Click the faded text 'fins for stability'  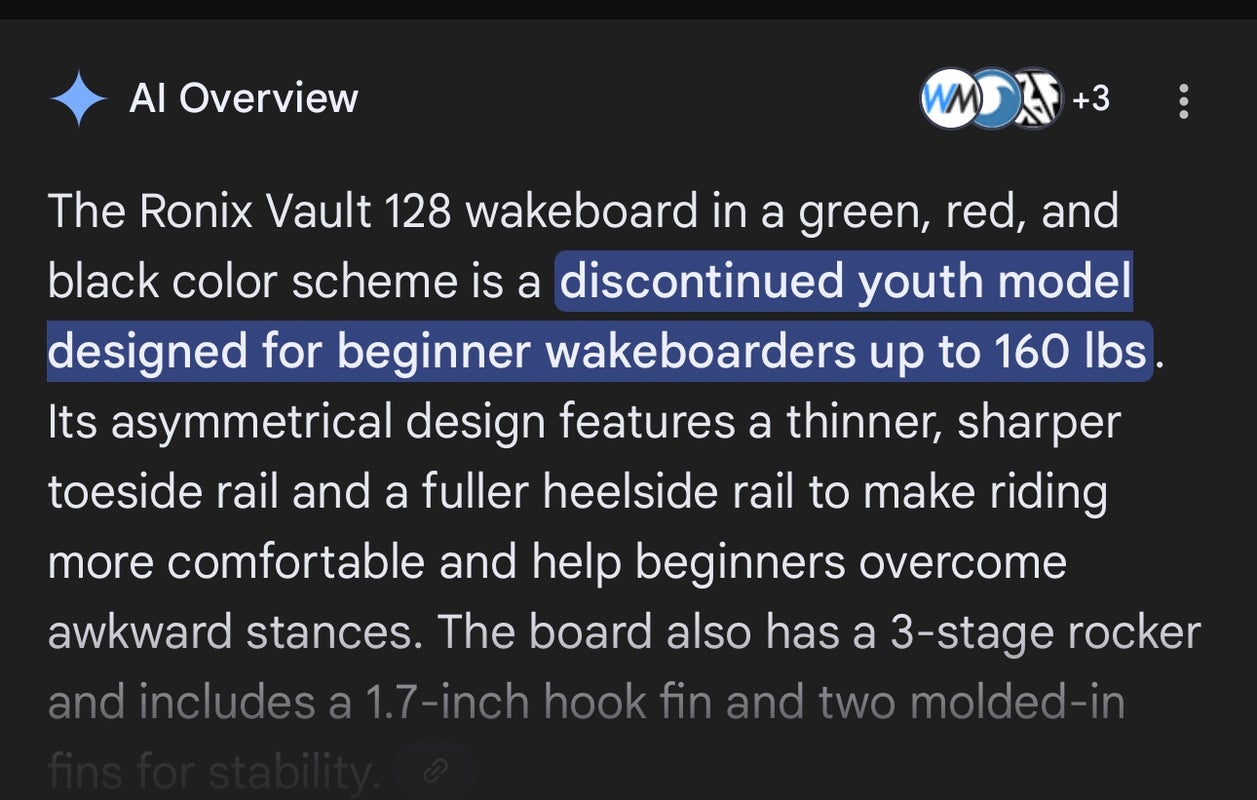[213, 771]
